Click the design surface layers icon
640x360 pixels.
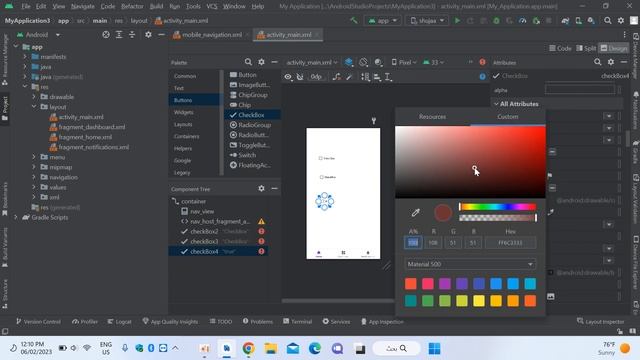[349, 62]
